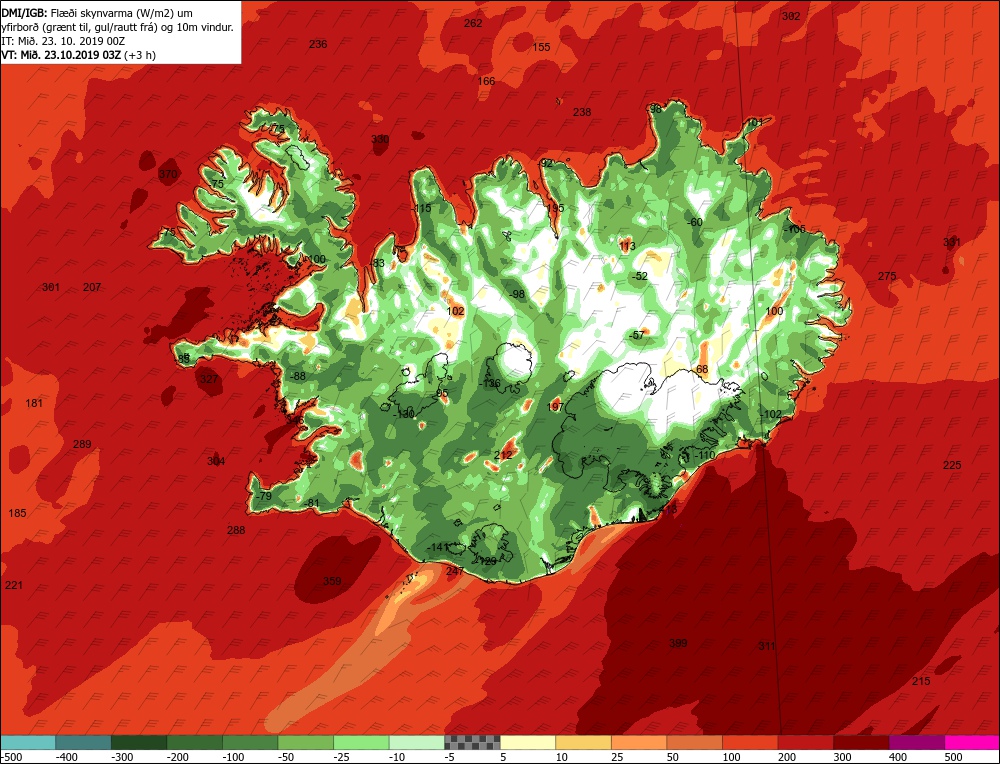Select the green -200 to -100 legend swatch

coord(195,742)
